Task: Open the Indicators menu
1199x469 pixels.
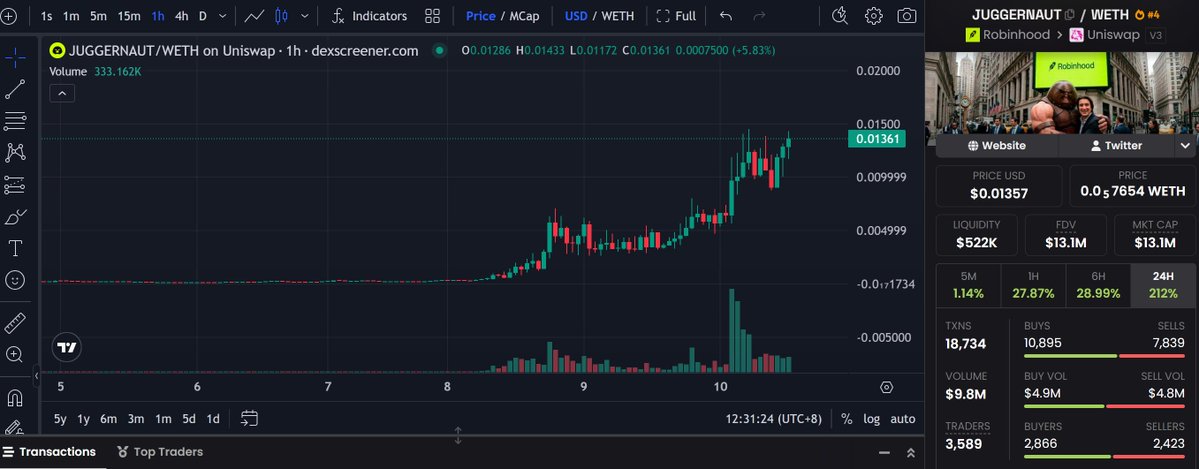Action: 369,16
